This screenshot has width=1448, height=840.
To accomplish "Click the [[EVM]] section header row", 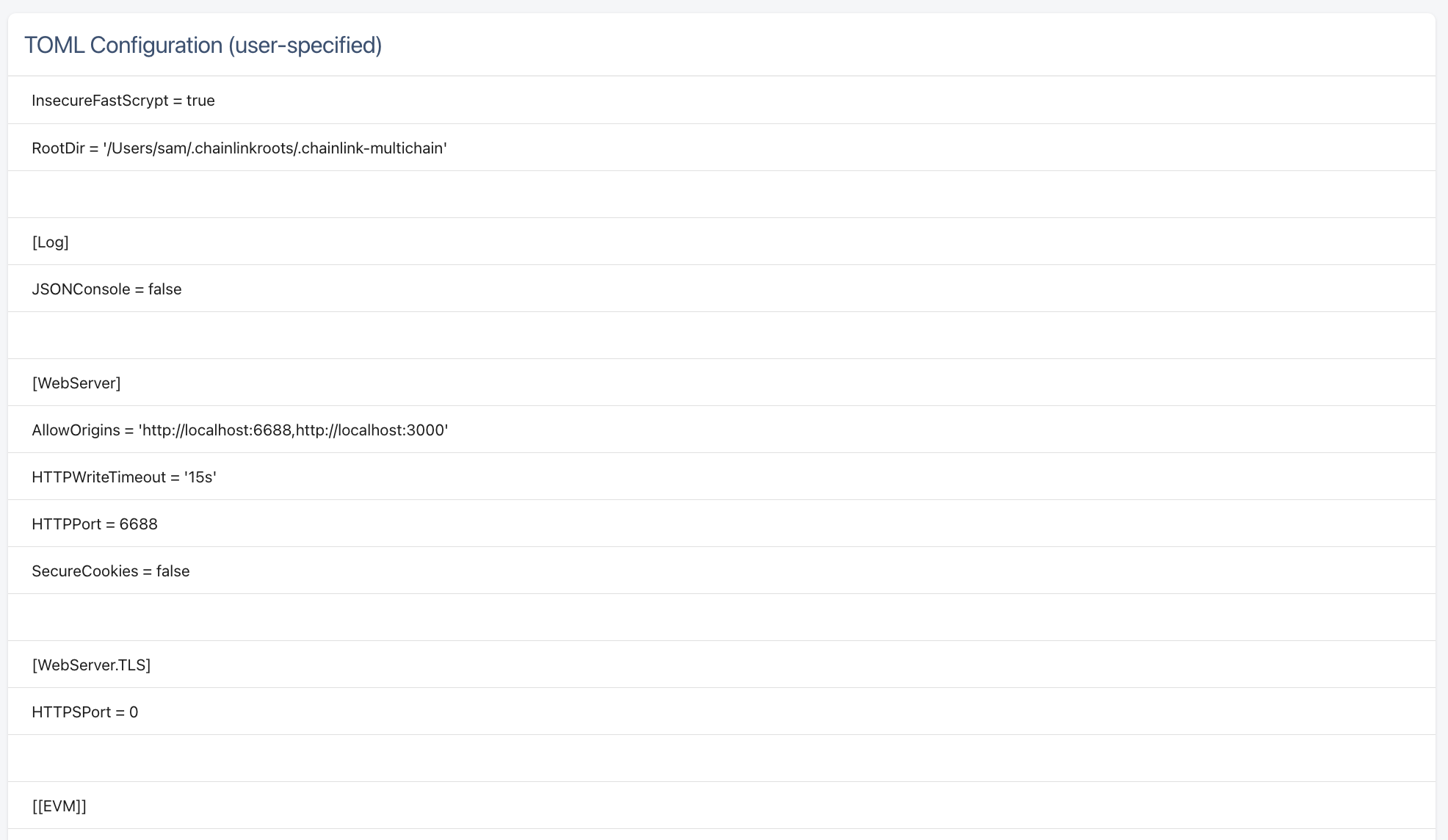I will (59, 806).
